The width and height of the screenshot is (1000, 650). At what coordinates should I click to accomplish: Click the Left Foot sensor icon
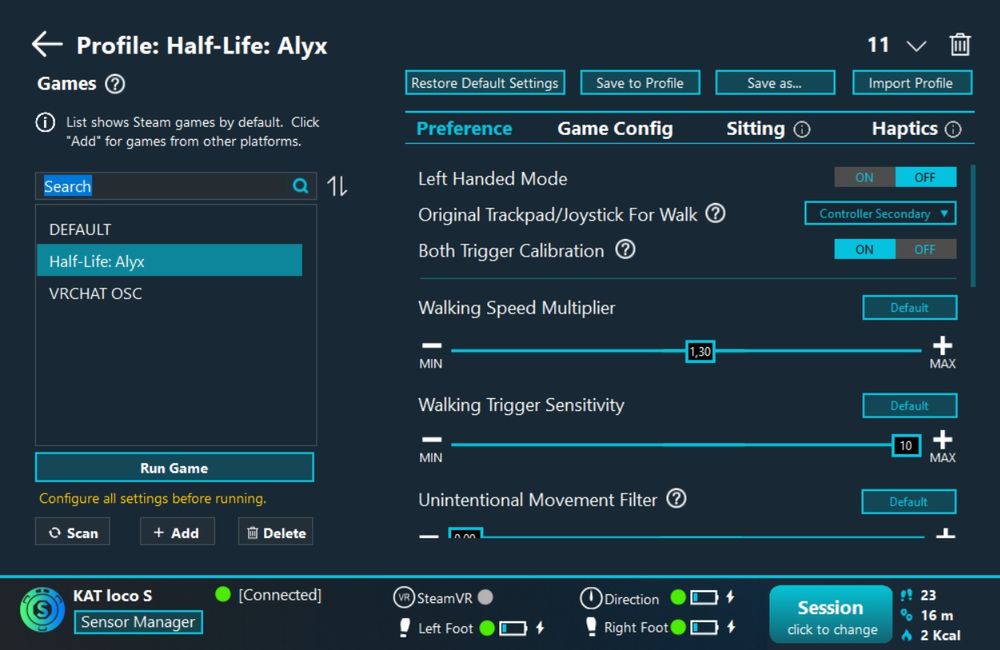(x=404, y=628)
